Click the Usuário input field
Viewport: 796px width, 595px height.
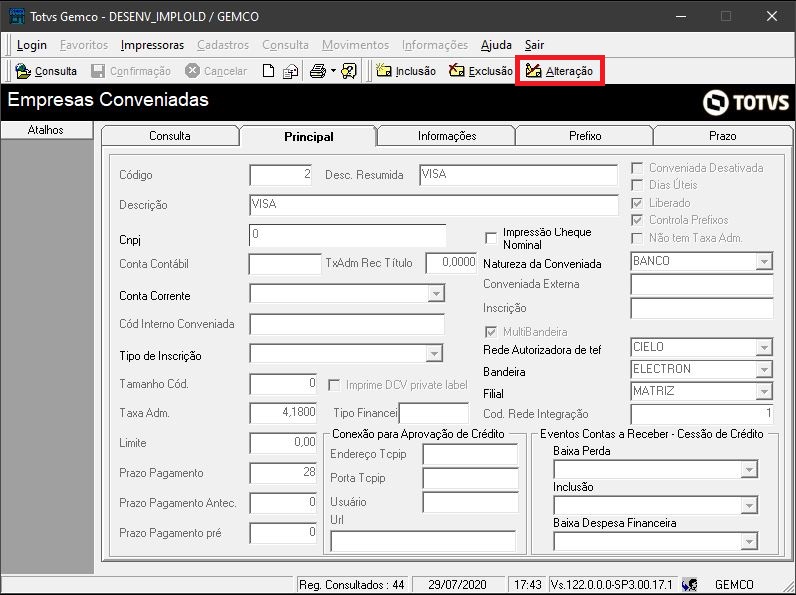point(470,502)
